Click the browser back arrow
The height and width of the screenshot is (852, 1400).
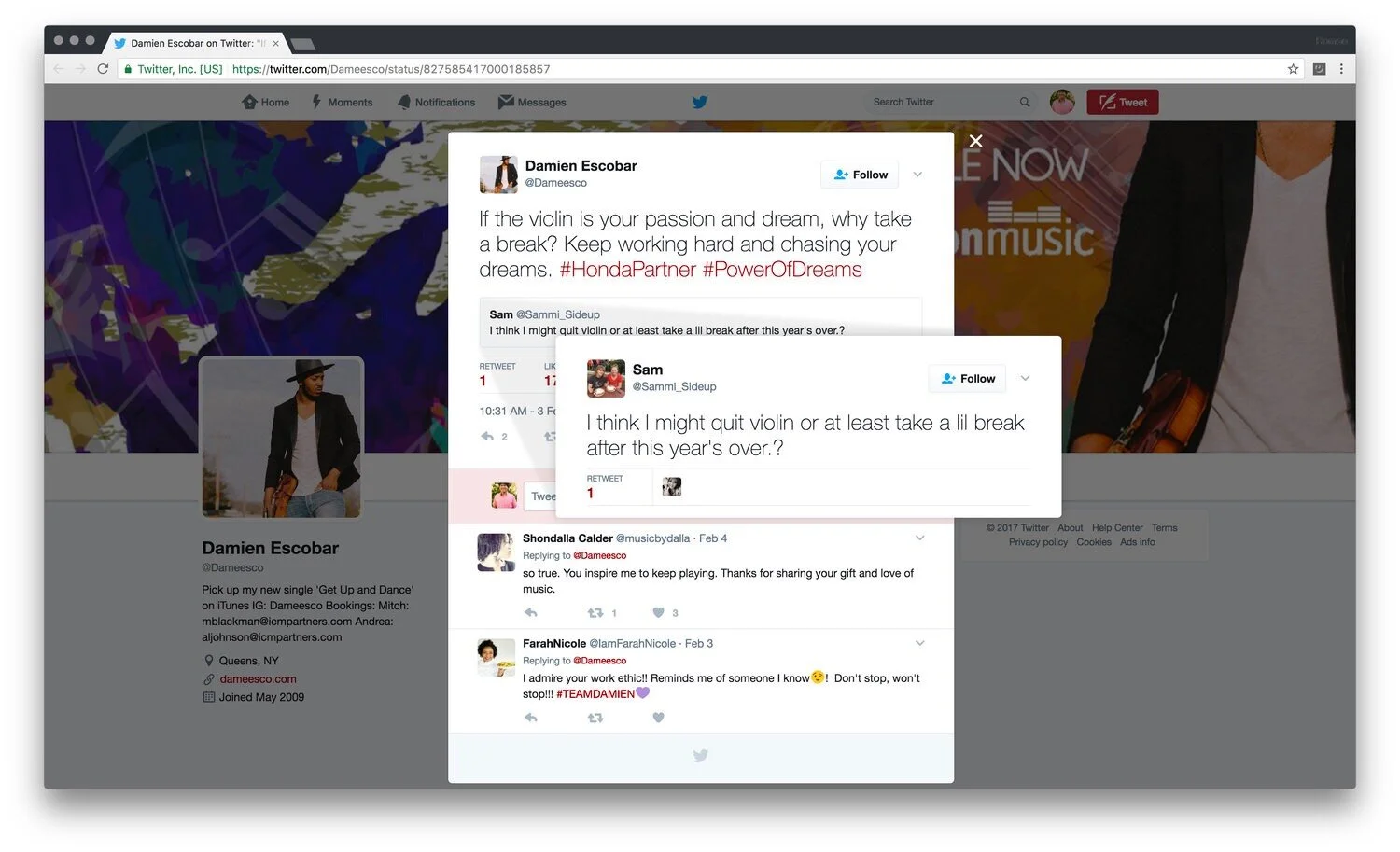(59, 69)
